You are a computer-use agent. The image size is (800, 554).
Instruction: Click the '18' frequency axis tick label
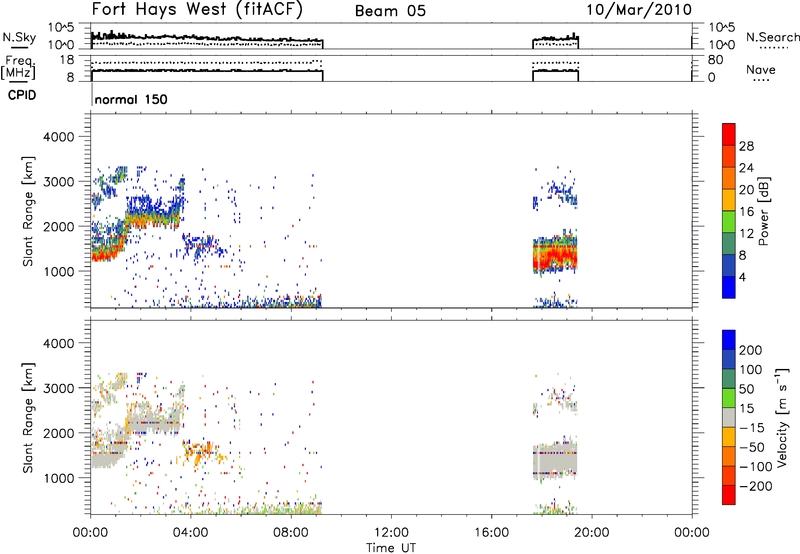66,60
